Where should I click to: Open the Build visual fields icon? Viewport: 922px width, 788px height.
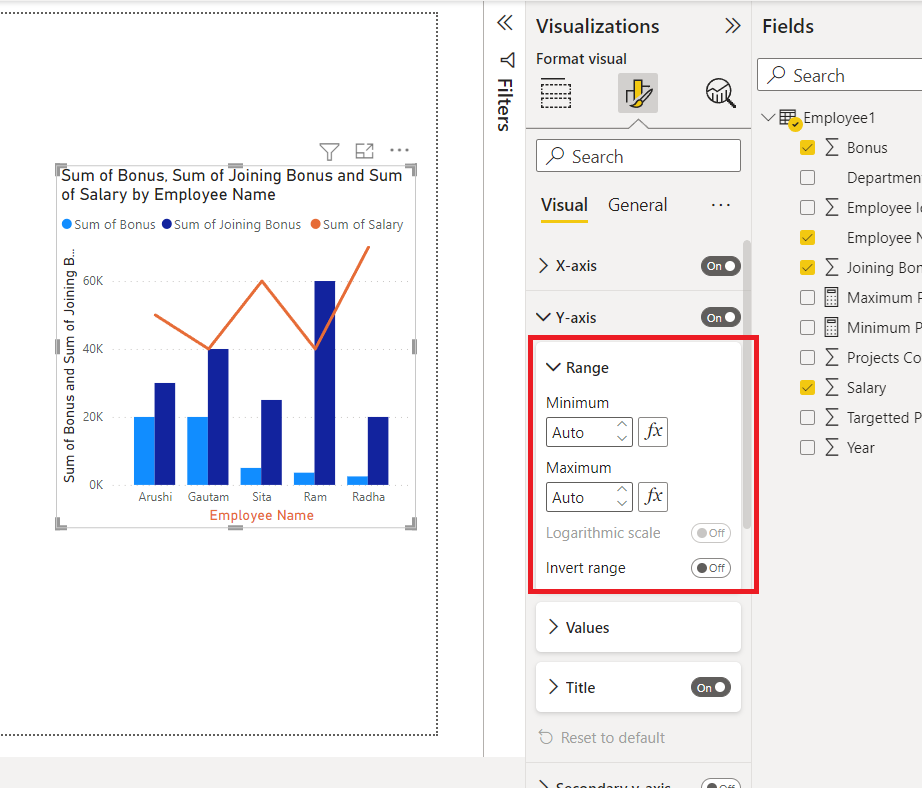556,93
